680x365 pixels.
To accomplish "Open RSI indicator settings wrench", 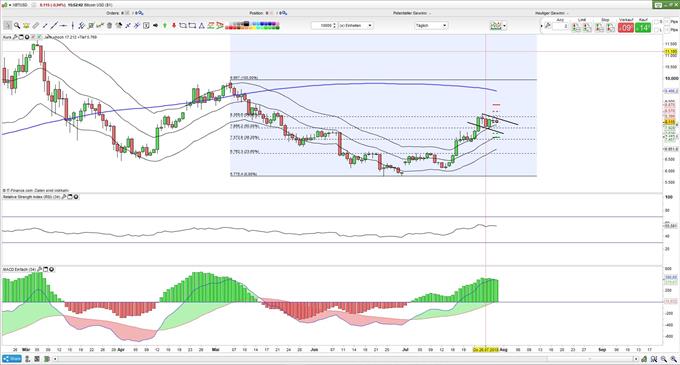I will 64,197.
